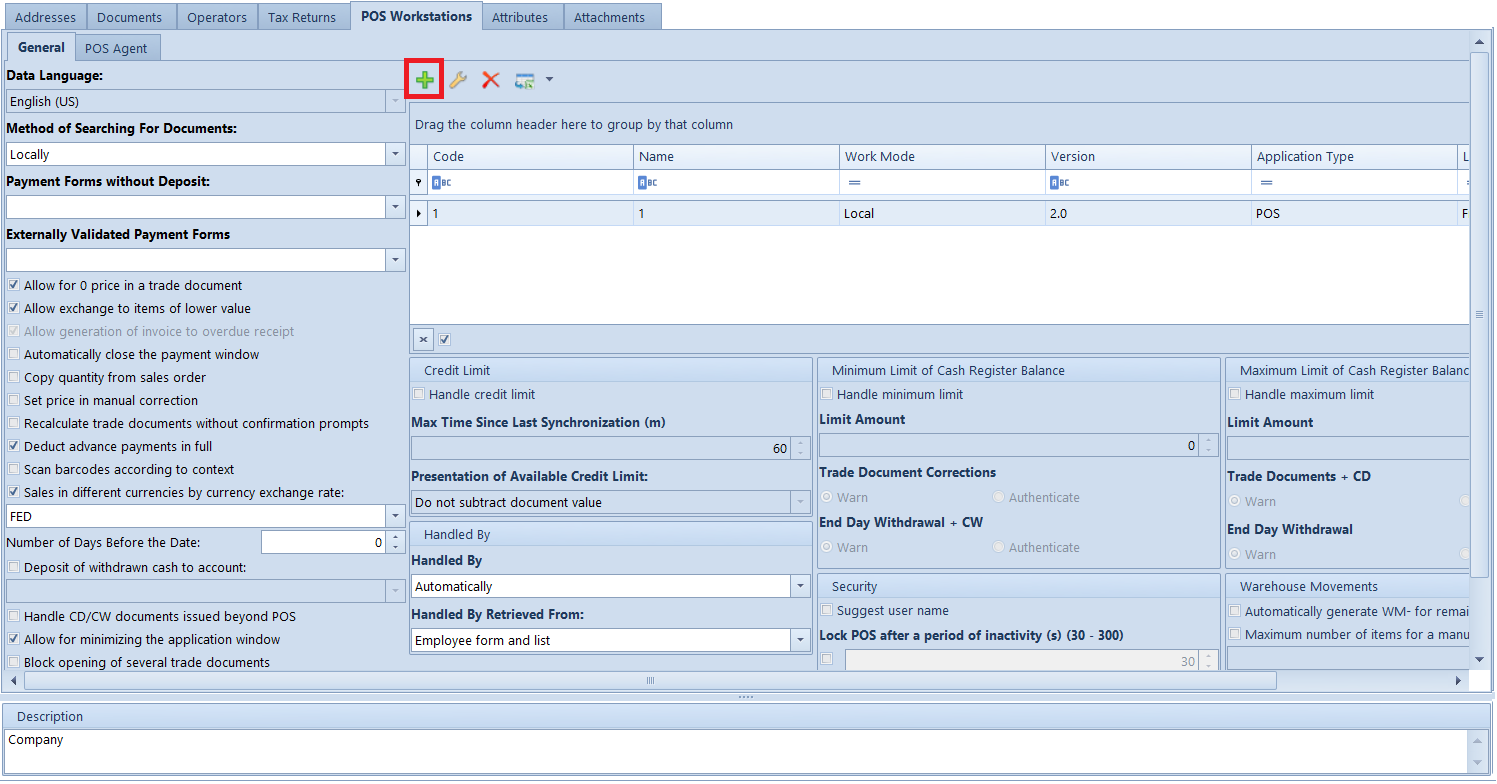Toggle the filter enabled checkbox below grid
Image resolution: width=1497 pixels, height=784 pixels.
[x=445, y=339]
